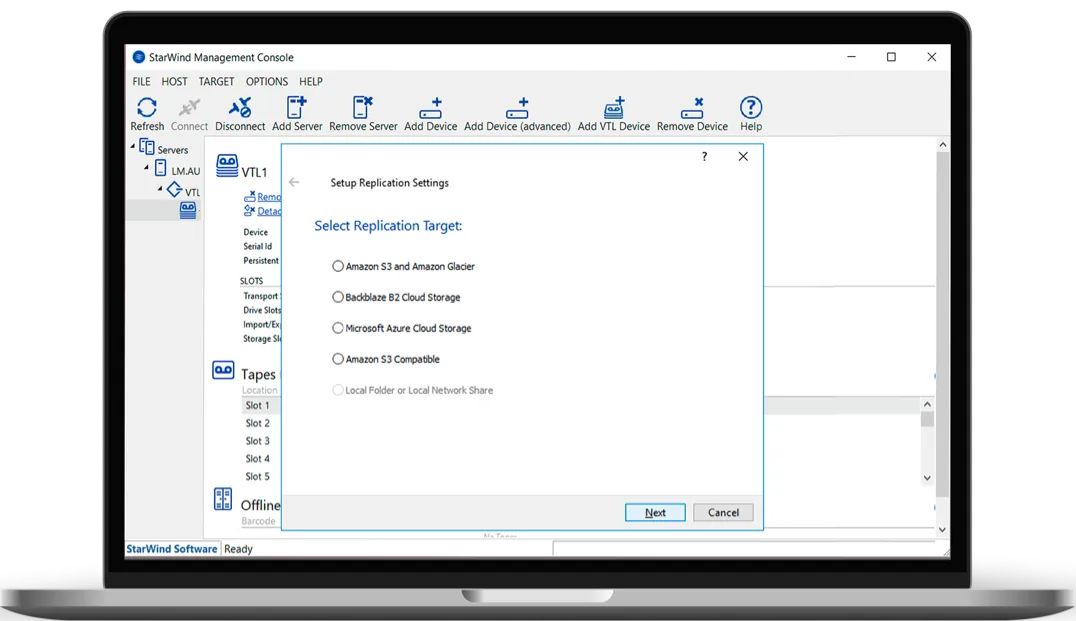Select Backblaze B2 Cloud Storage

pyautogui.click(x=338, y=297)
